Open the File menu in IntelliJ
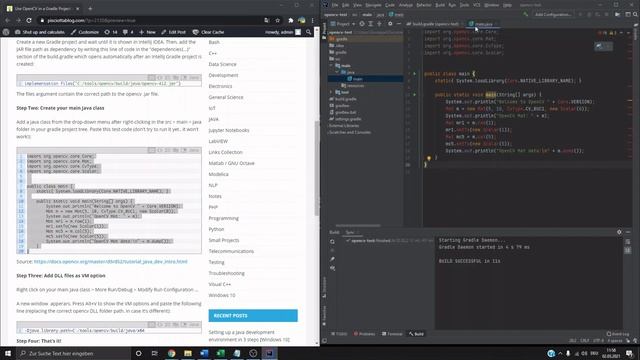Viewport: 640px width, 360px height. pos(335,5)
